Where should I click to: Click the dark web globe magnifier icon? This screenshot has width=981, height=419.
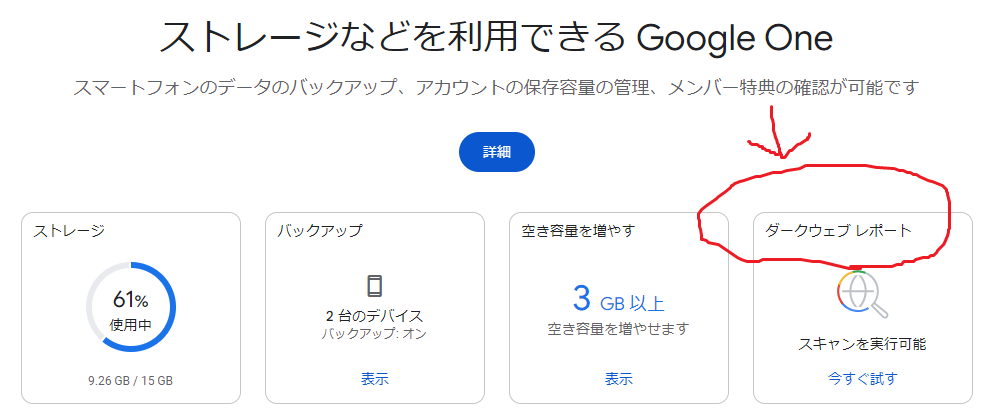click(862, 293)
